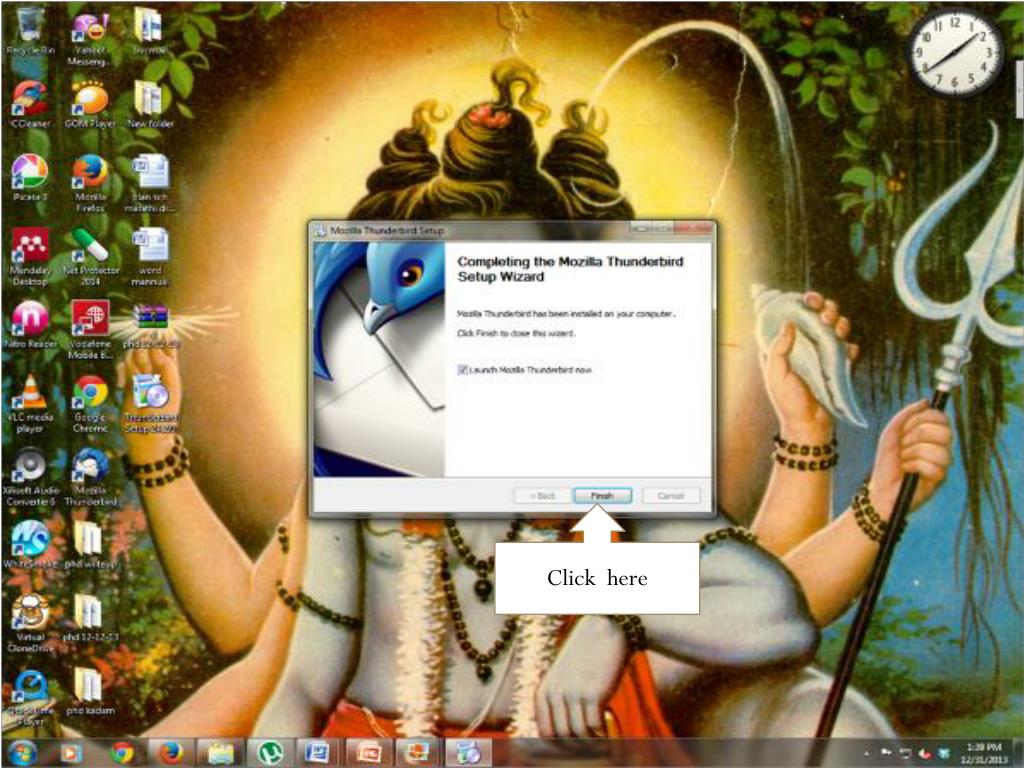Select the 'word mannual' document icon
Image resolution: width=1024 pixels, height=768 pixels.
150,257
